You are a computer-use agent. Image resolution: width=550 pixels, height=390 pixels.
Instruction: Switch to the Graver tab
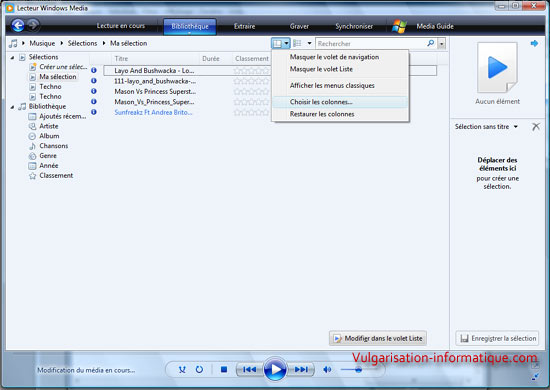pyautogui.click(x=299, y=26)
